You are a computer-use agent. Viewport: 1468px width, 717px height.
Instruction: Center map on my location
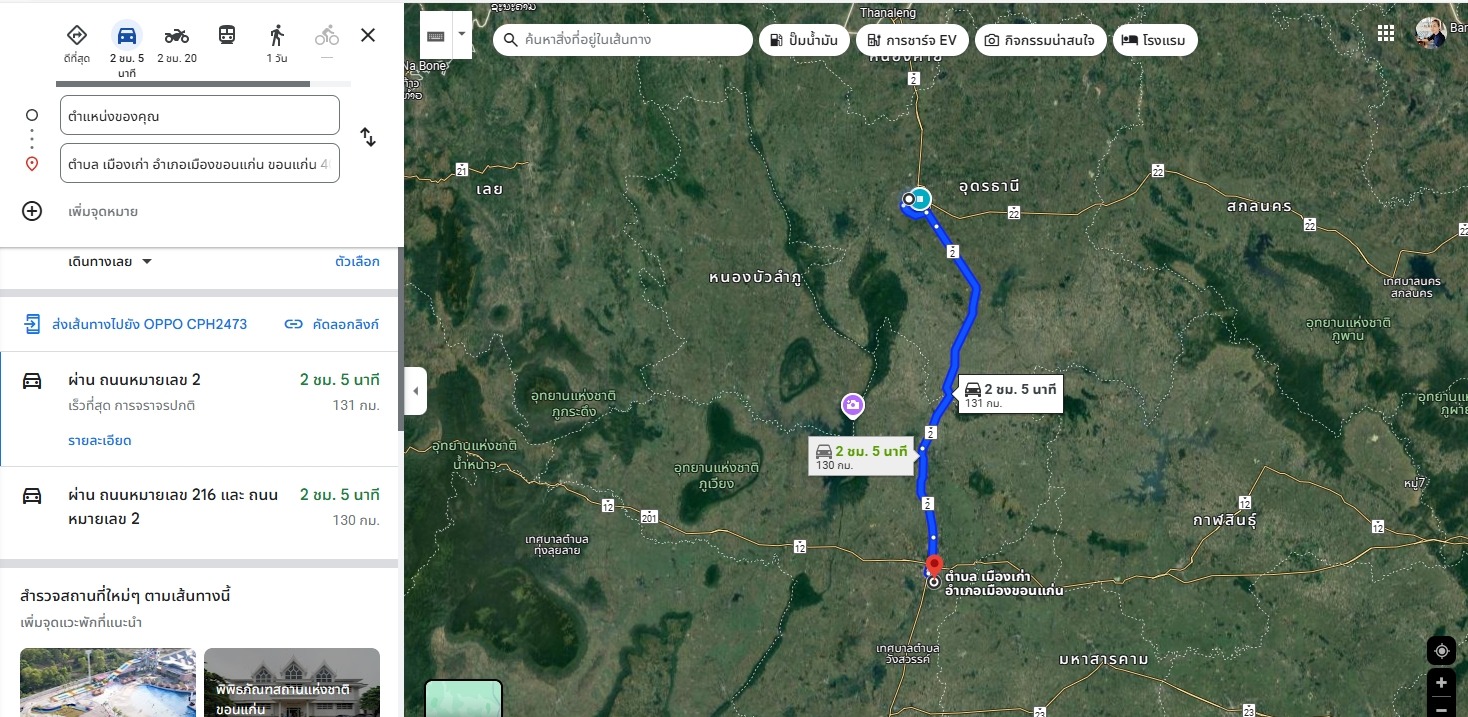pyautogui.click(x=1441, y=651)
